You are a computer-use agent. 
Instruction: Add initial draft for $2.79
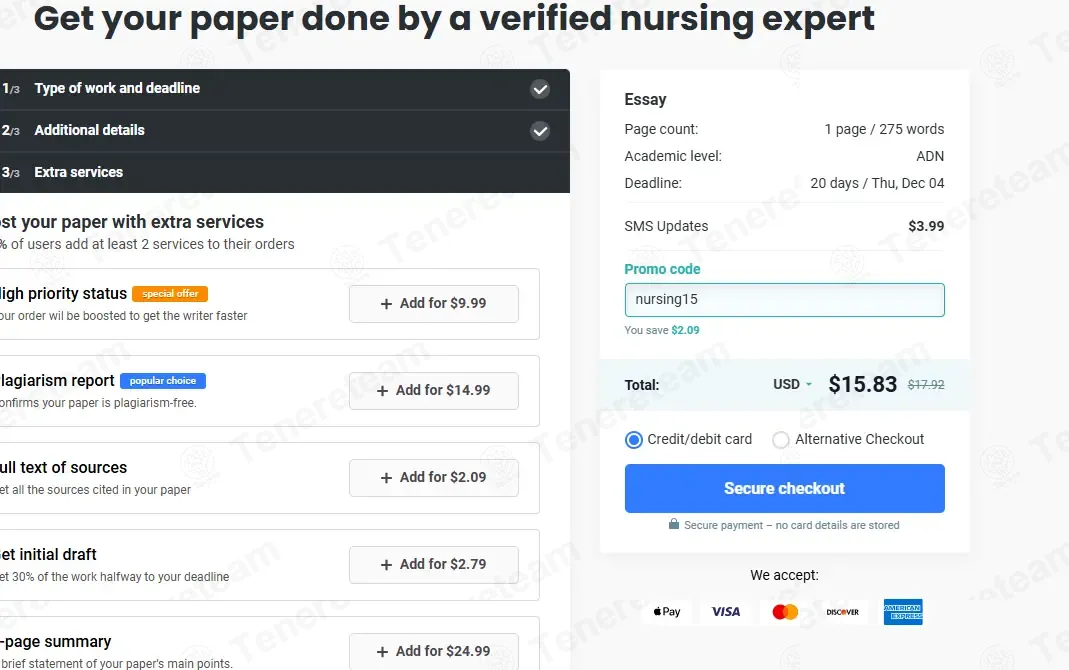click(x=433, y=565)
